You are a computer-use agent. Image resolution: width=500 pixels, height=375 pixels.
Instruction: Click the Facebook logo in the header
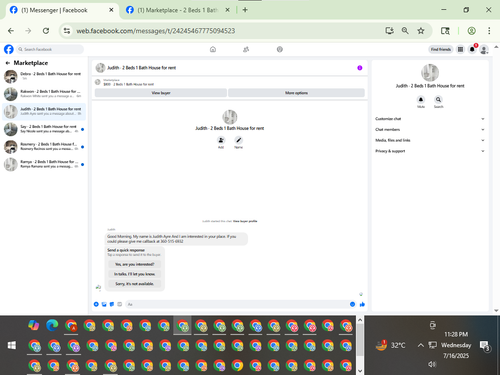tap(9, 49)
